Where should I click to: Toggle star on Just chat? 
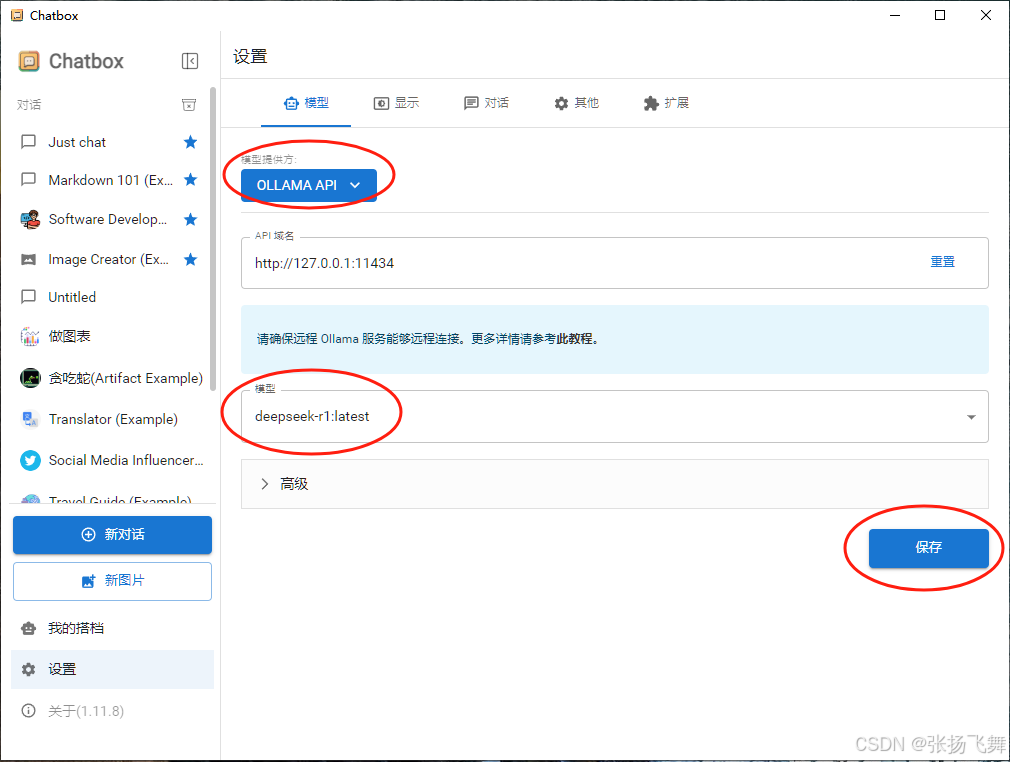point(191,142)
